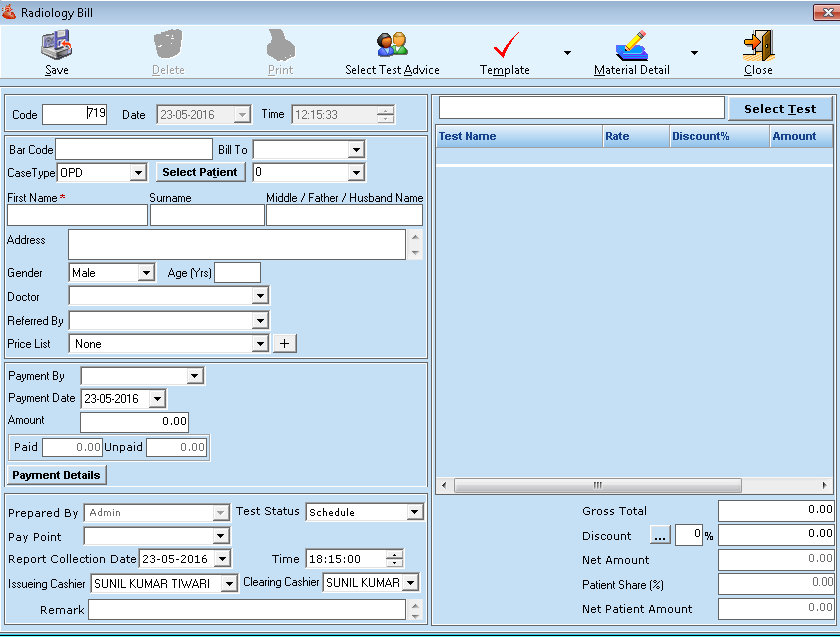Click into the First Name field
Viewport: 840px width, 637px height.
pyautogui.click(x=77, y=215)
